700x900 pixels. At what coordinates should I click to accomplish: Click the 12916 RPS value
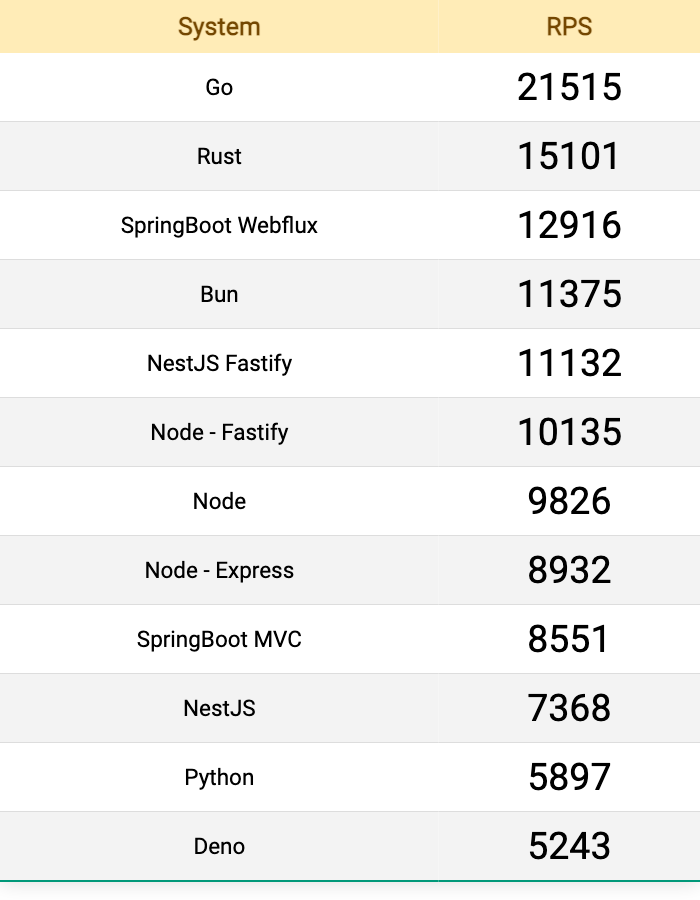coord(569,225)
